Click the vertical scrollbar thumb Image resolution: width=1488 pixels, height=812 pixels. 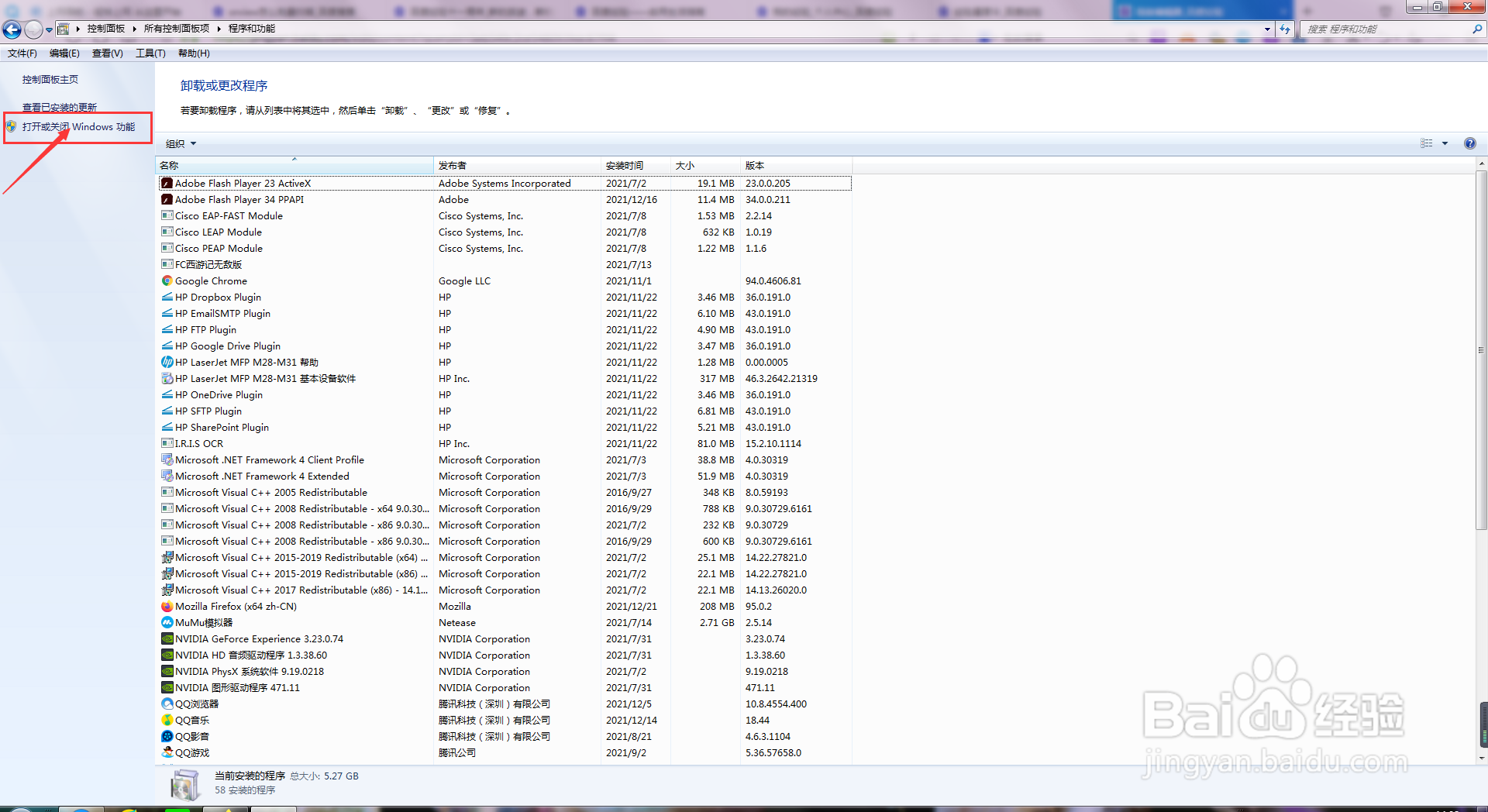tap(1481, 350)
